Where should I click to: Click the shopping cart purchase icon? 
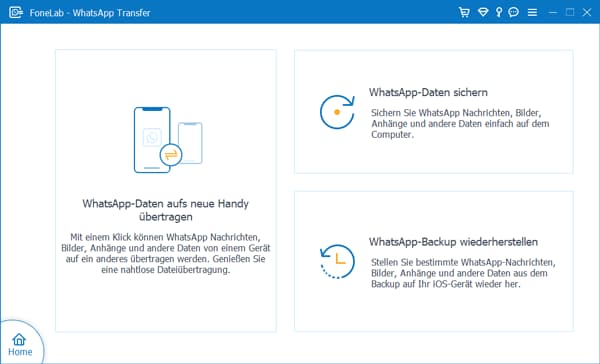(464, 12)
